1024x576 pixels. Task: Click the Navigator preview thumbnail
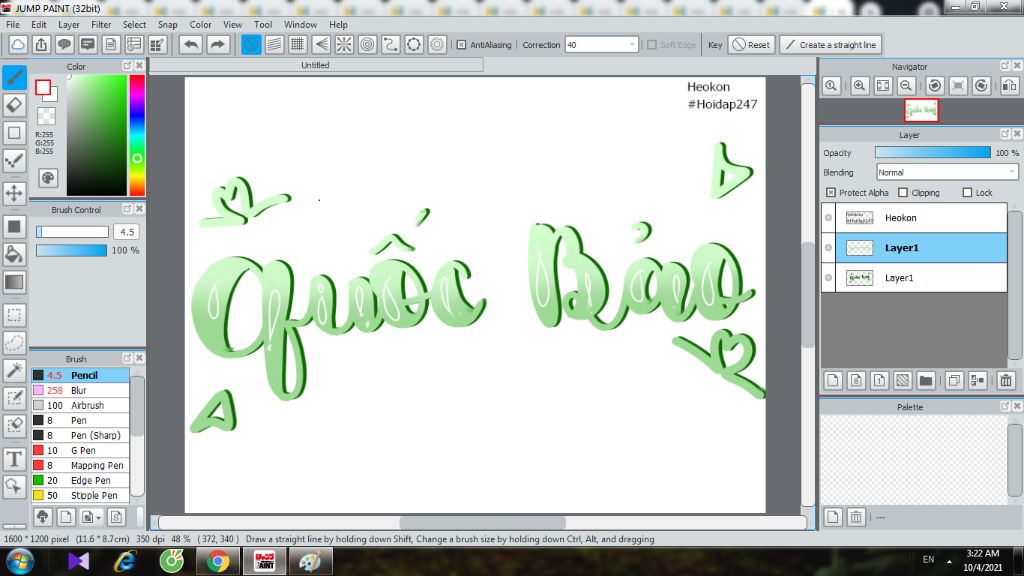click(x=921, y=110)
